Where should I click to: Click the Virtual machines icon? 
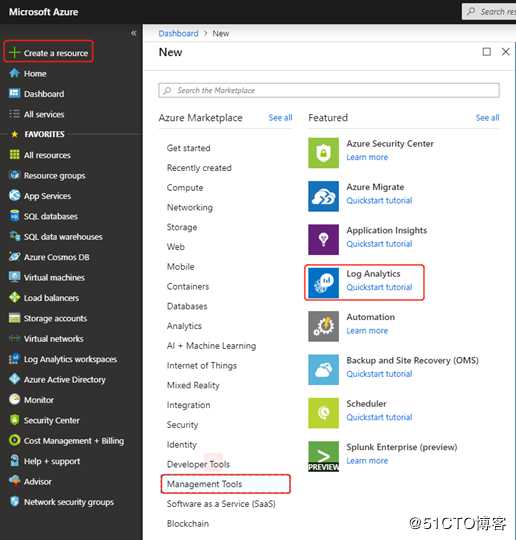14,277
